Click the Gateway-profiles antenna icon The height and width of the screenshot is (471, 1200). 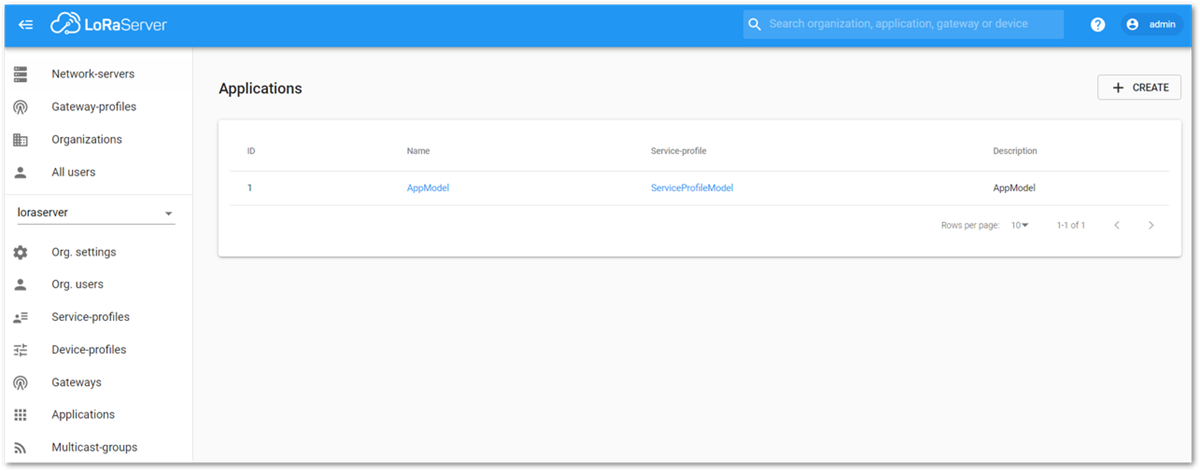click(20, 107)
